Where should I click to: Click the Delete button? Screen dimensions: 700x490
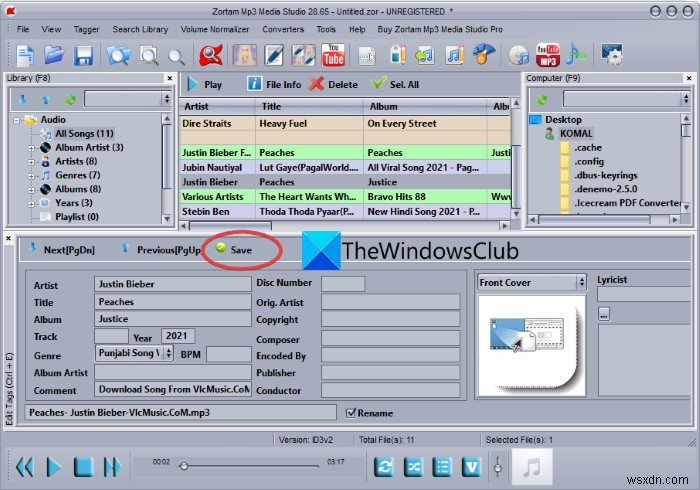[333, 84]
